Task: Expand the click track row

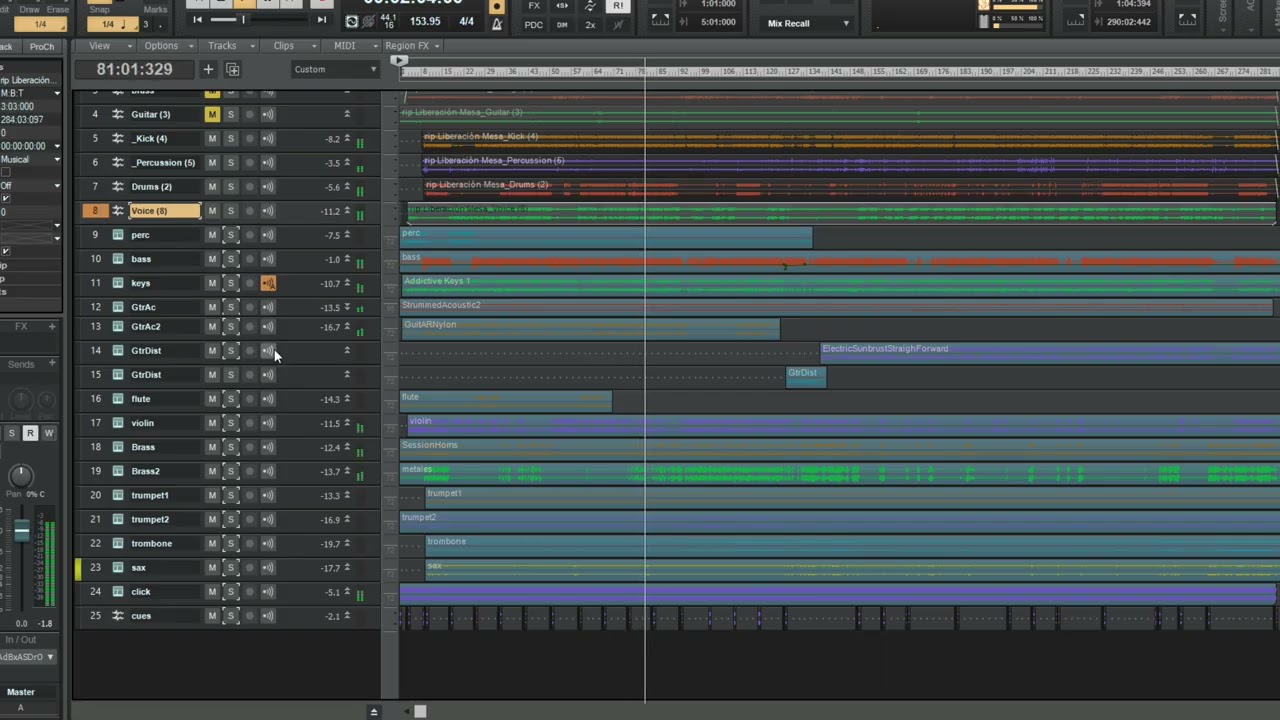Action: coord(347,591)
